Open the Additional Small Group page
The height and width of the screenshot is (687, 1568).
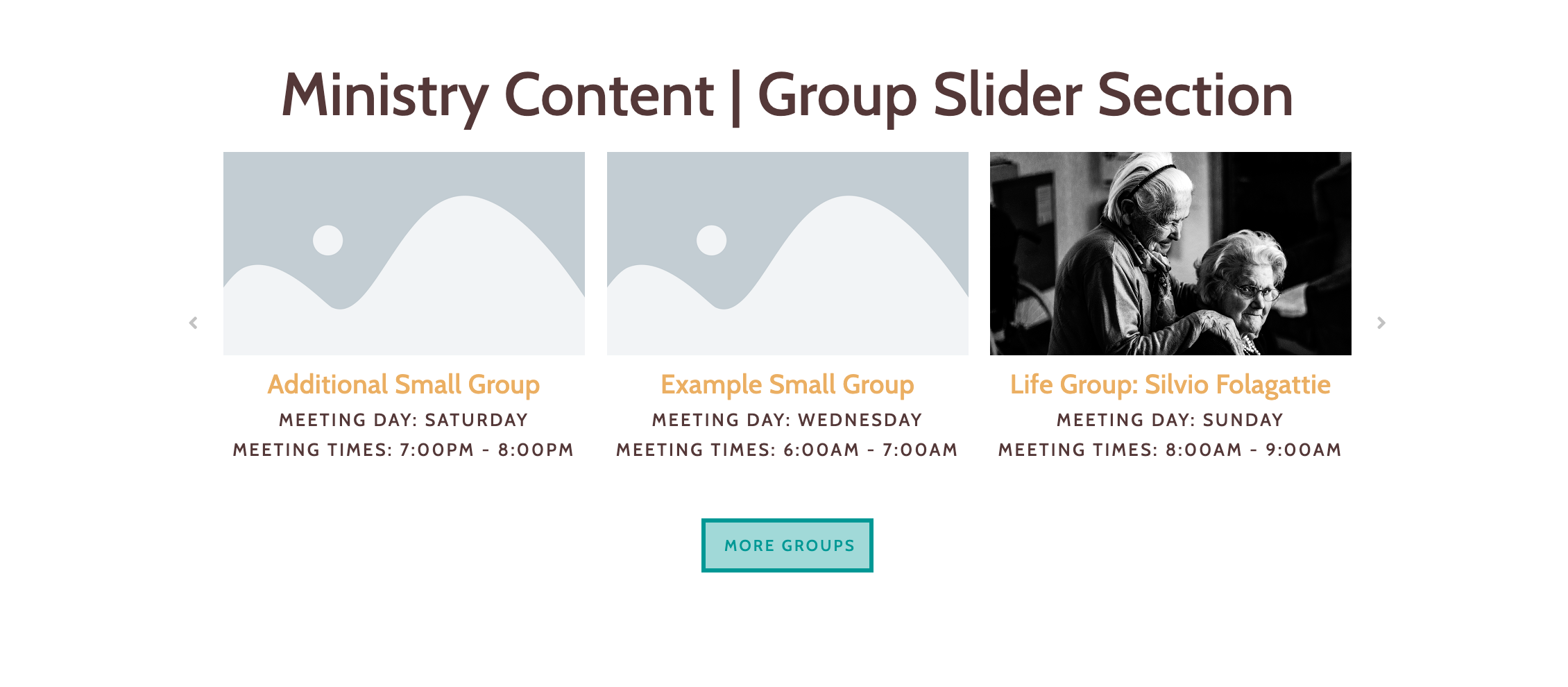pyautogui.click(x=404, y=384)
